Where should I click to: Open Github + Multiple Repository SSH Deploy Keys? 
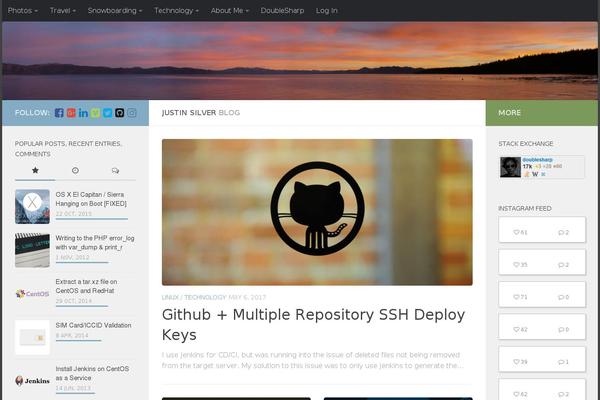313,325
